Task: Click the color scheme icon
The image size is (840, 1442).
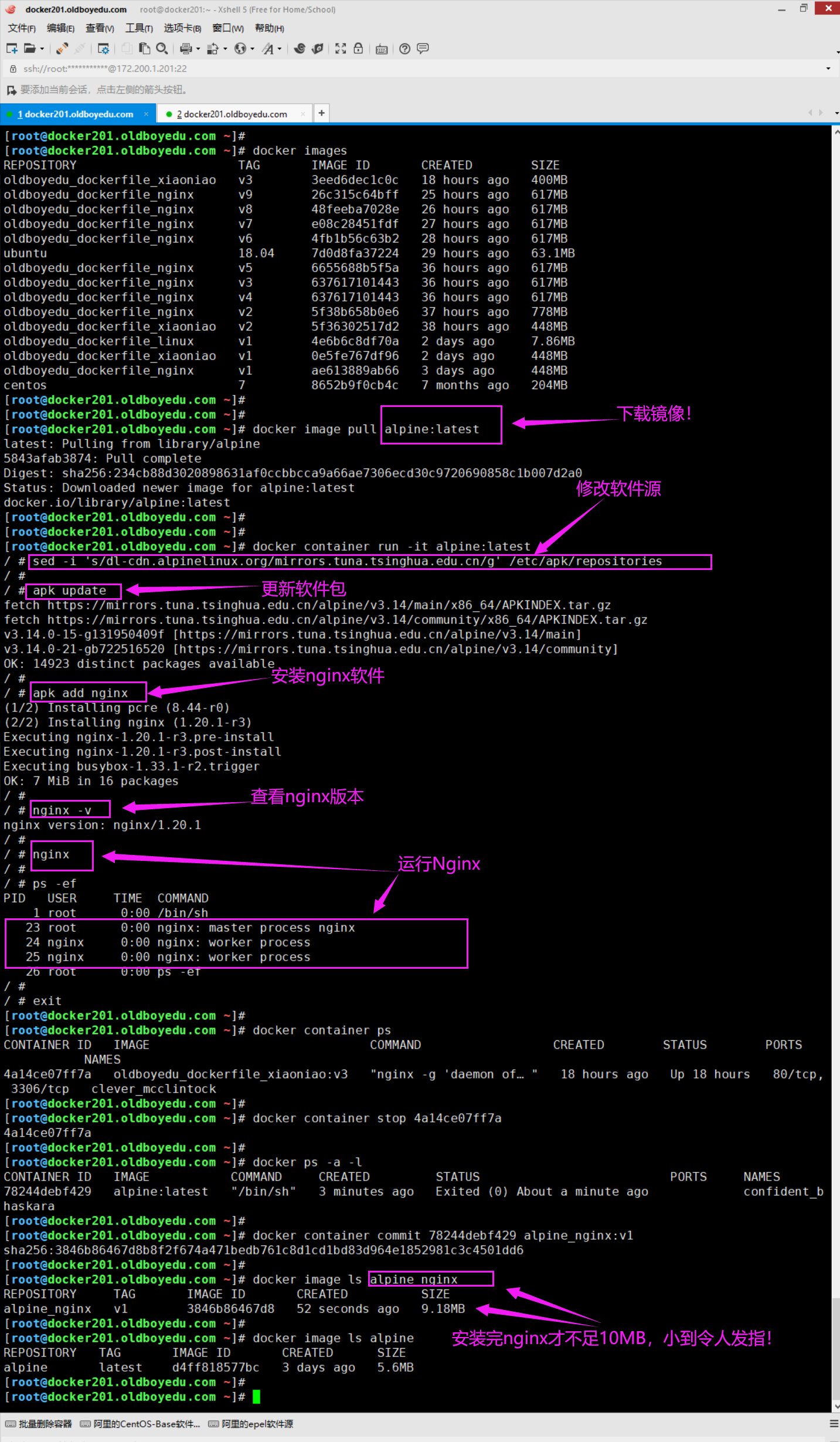Action: tap(213, 49)
